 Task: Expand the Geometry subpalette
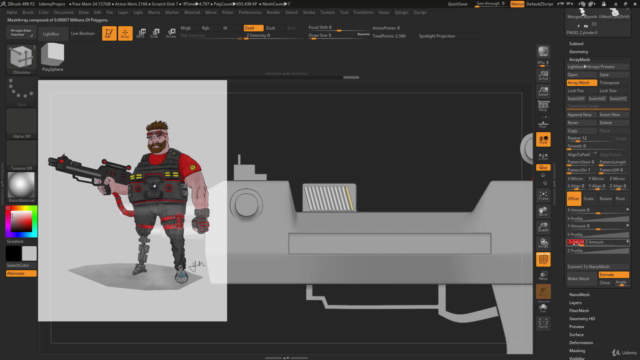point(579,51)
